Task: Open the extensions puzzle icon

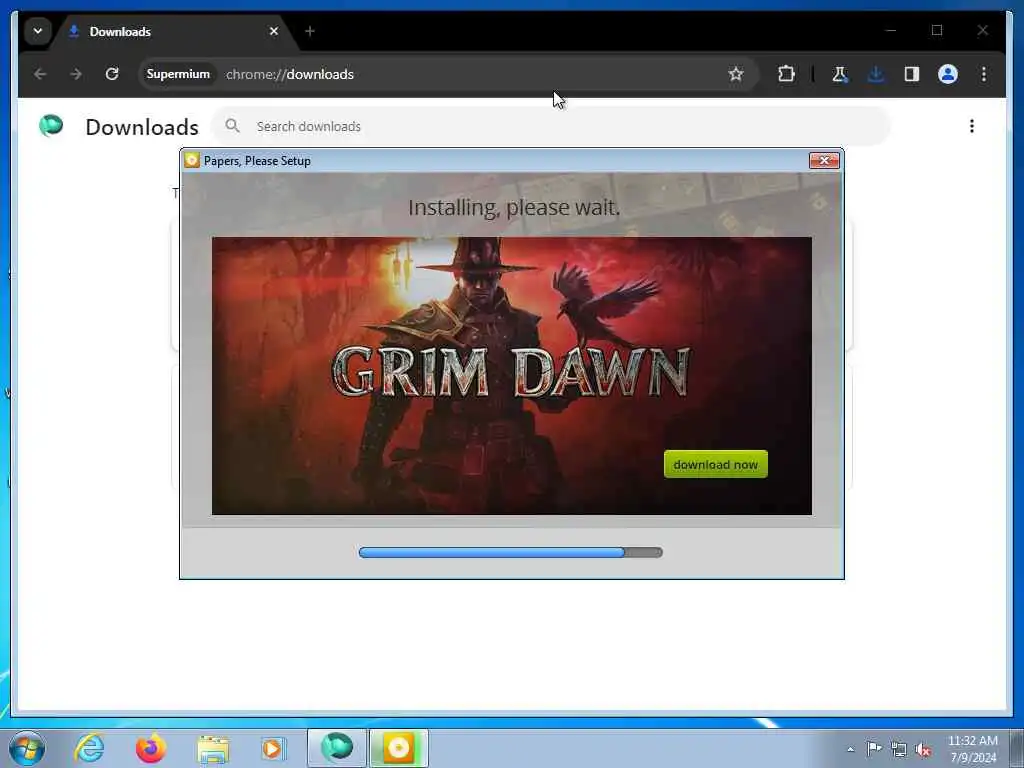Action: (786, 74)
